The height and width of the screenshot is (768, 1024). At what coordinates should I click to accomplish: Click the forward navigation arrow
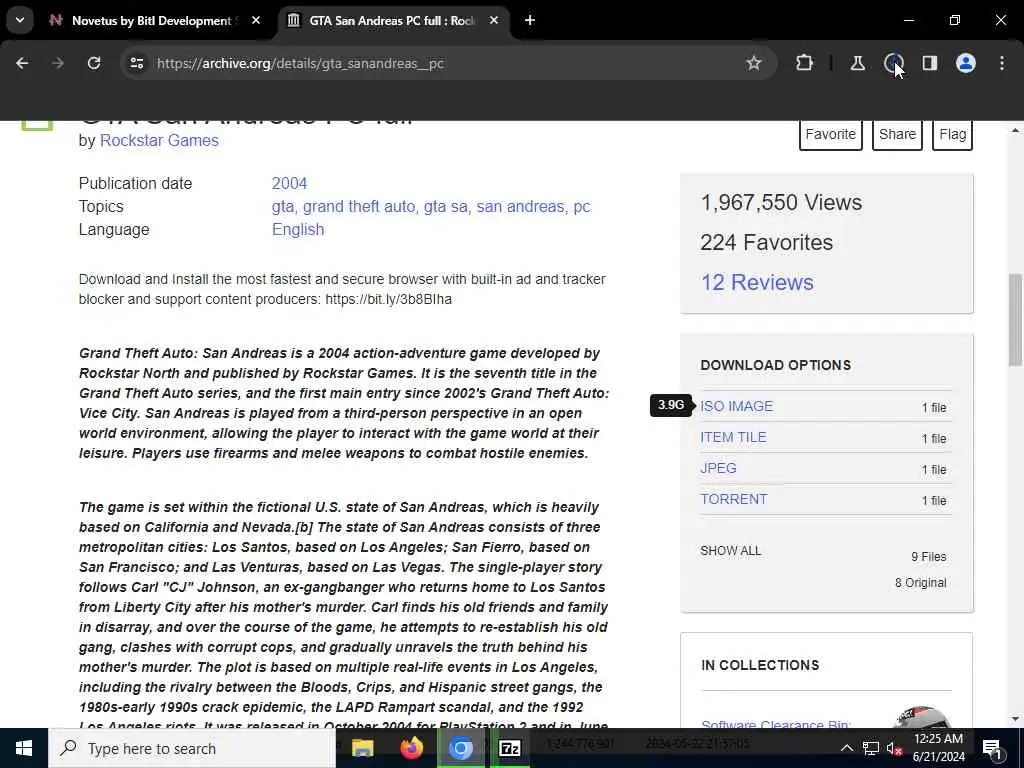(58, 63)
